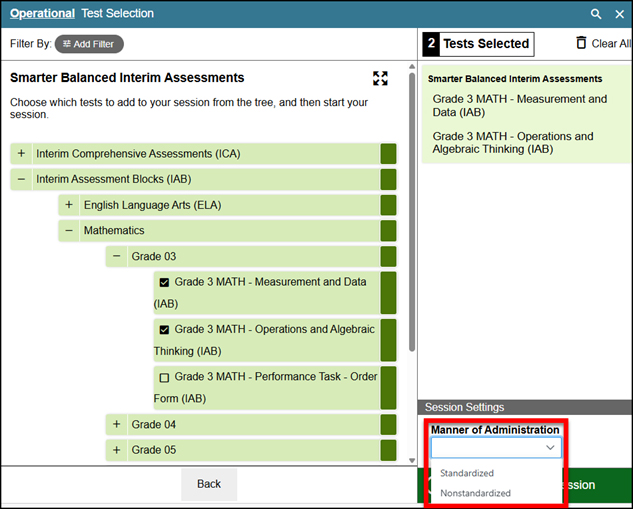Viewport: 633px width, 509px height.
Task: Click the scrollbar up arrow
Action: [412, 66]
